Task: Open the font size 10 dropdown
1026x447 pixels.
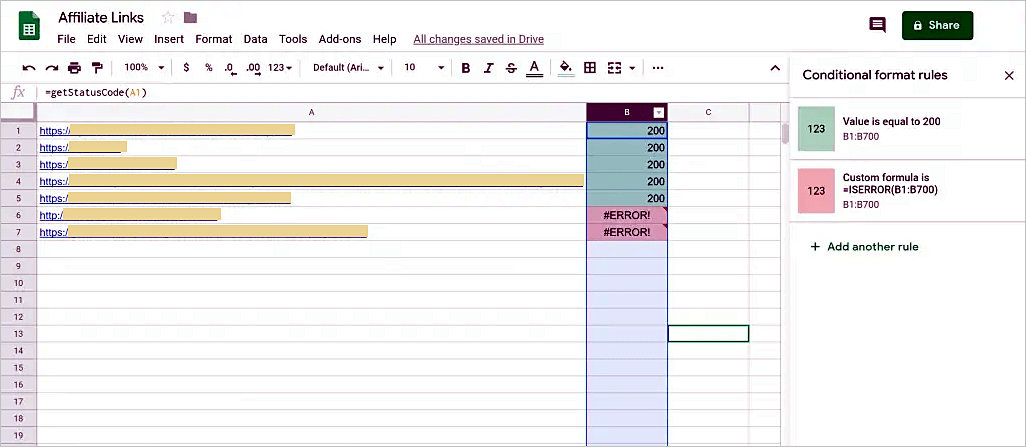Action: tap(424, 68)
